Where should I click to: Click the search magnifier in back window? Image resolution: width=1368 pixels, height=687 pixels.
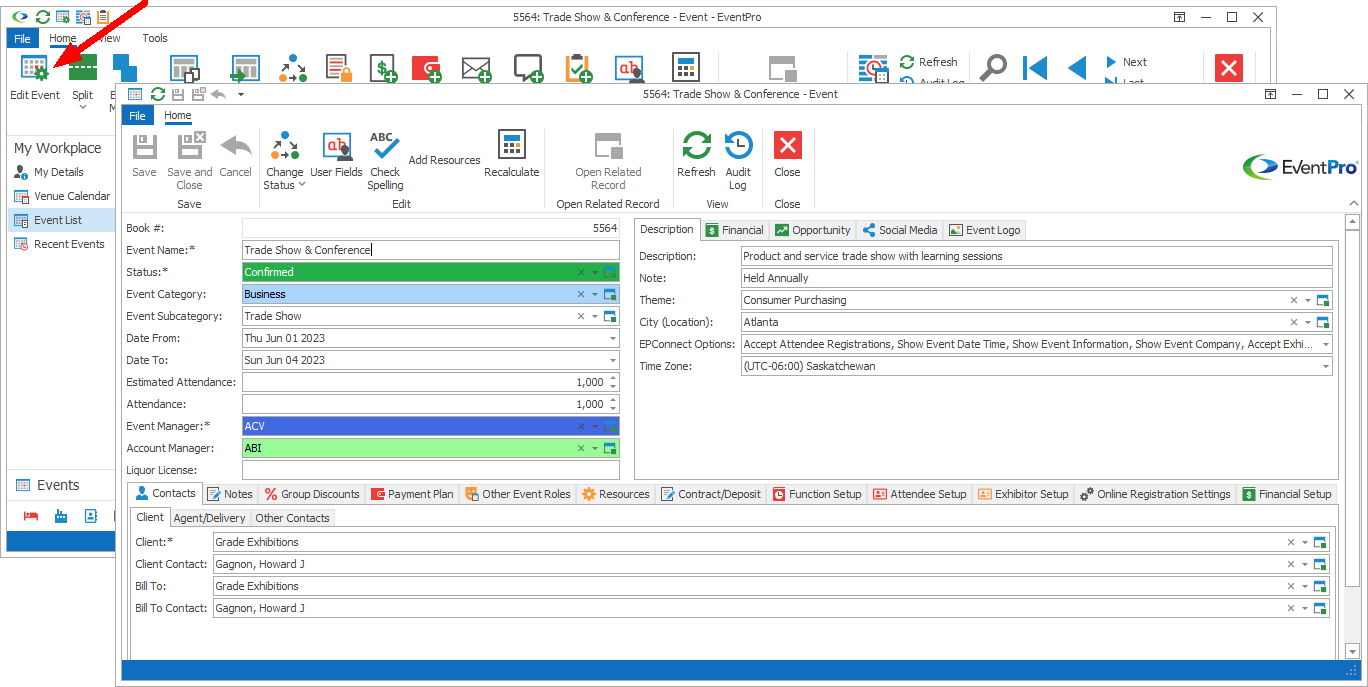[993, 68]
